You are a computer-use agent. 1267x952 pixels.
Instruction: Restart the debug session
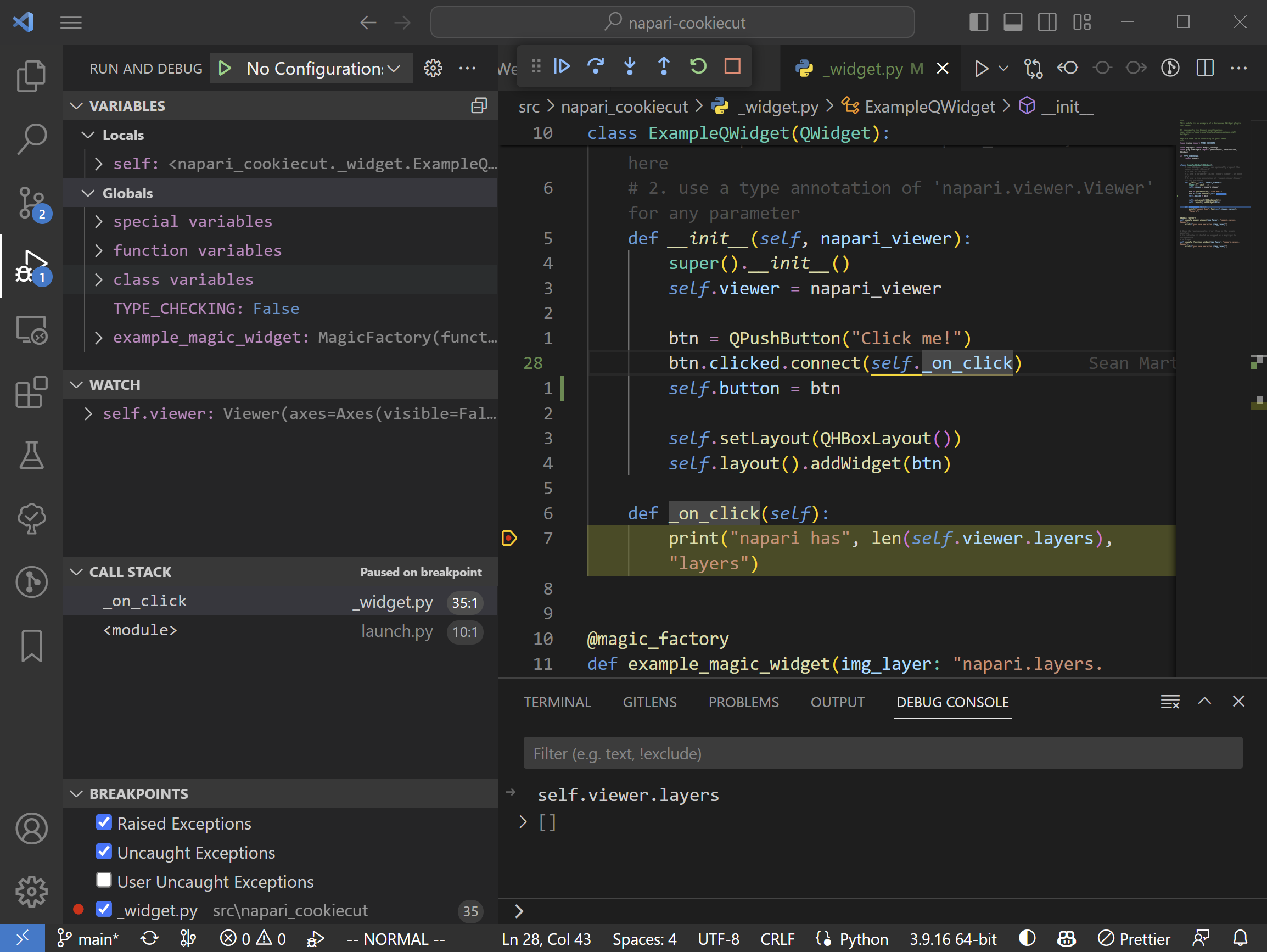pyautogui.click(x=698, y=66)
